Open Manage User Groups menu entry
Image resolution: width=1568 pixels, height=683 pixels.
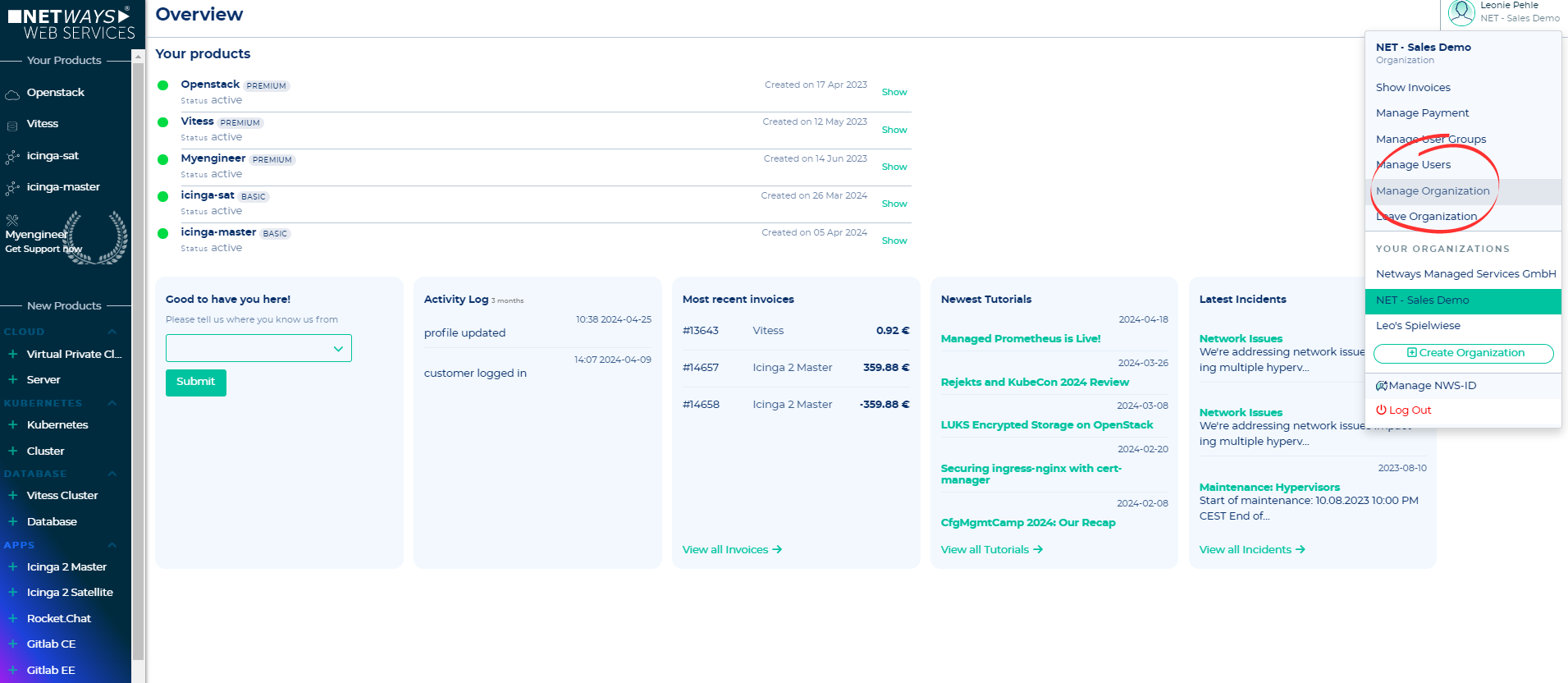pyautogui.click(x=1431, y=139)
